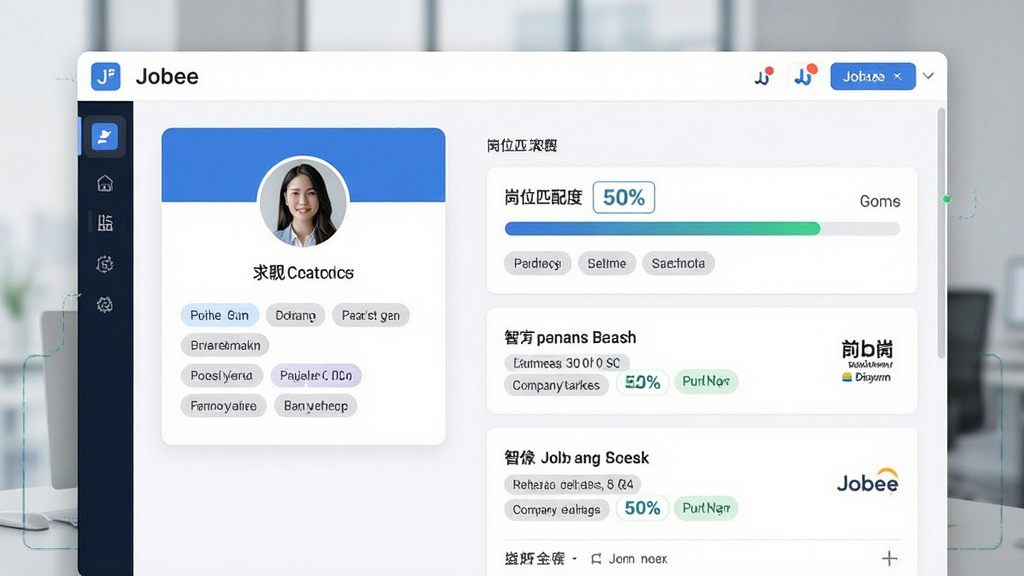
Task: Click the 'Rehearao oelhaes, 8 Q4' tag
Action: point(573,485)
